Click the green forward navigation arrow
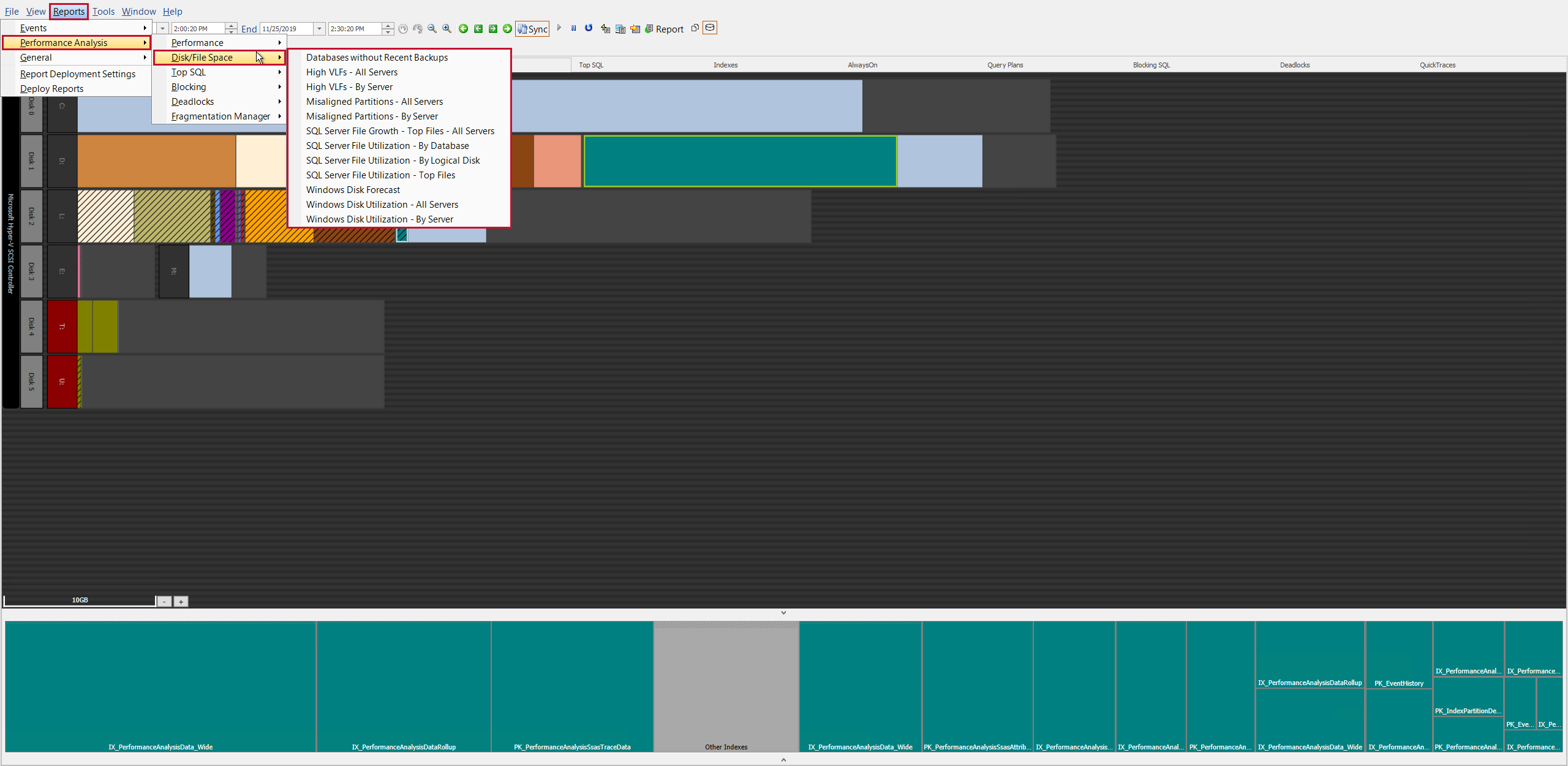 click(508, 29)
